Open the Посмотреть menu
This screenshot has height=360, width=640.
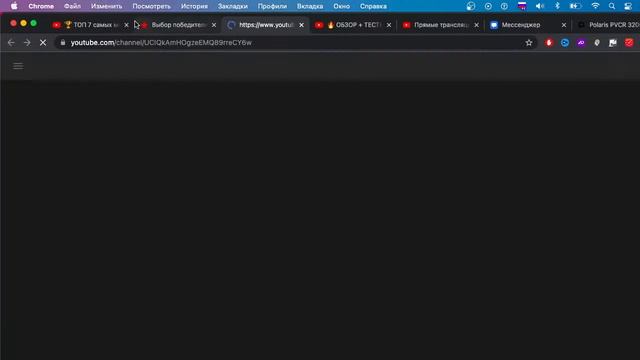pos(151,6)
